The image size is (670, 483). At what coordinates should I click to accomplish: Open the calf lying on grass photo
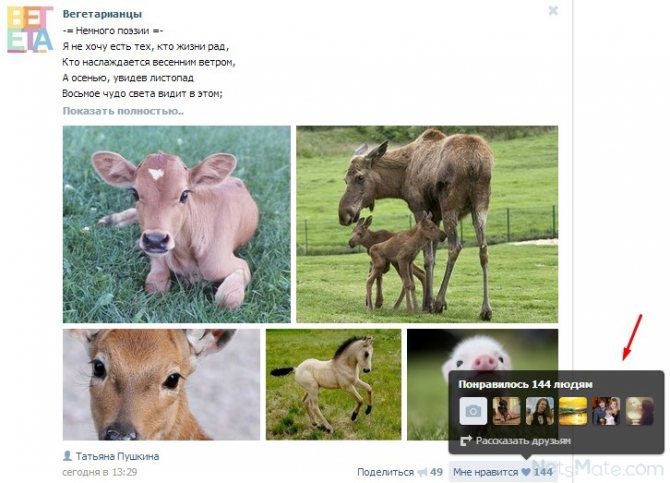(176, 224)
